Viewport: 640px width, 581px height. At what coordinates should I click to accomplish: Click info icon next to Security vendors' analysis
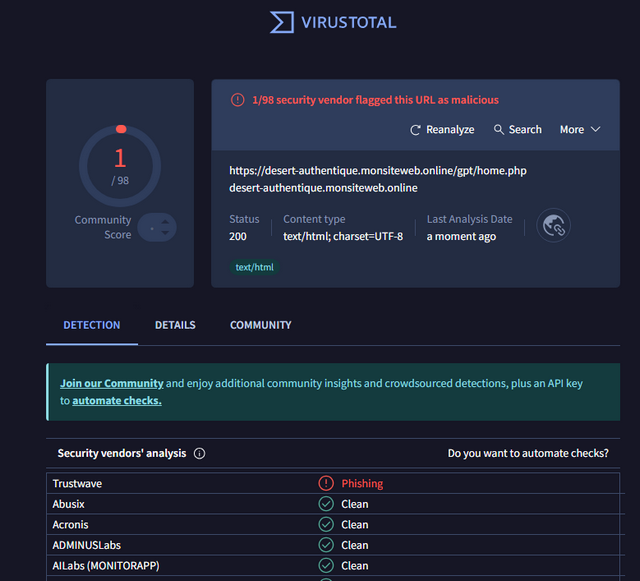point(200,453)
